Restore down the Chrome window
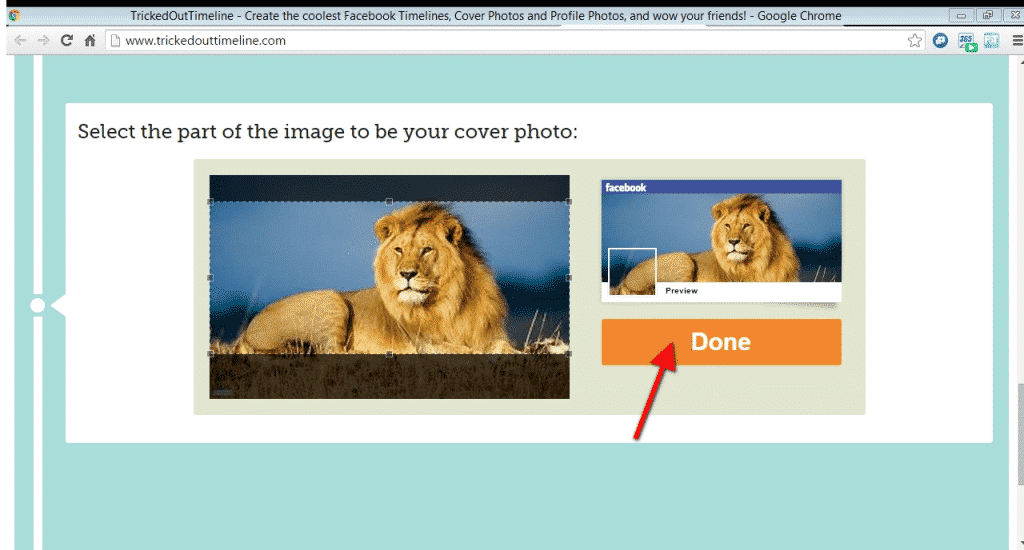 pyautogui.click(x=987, y=15)
